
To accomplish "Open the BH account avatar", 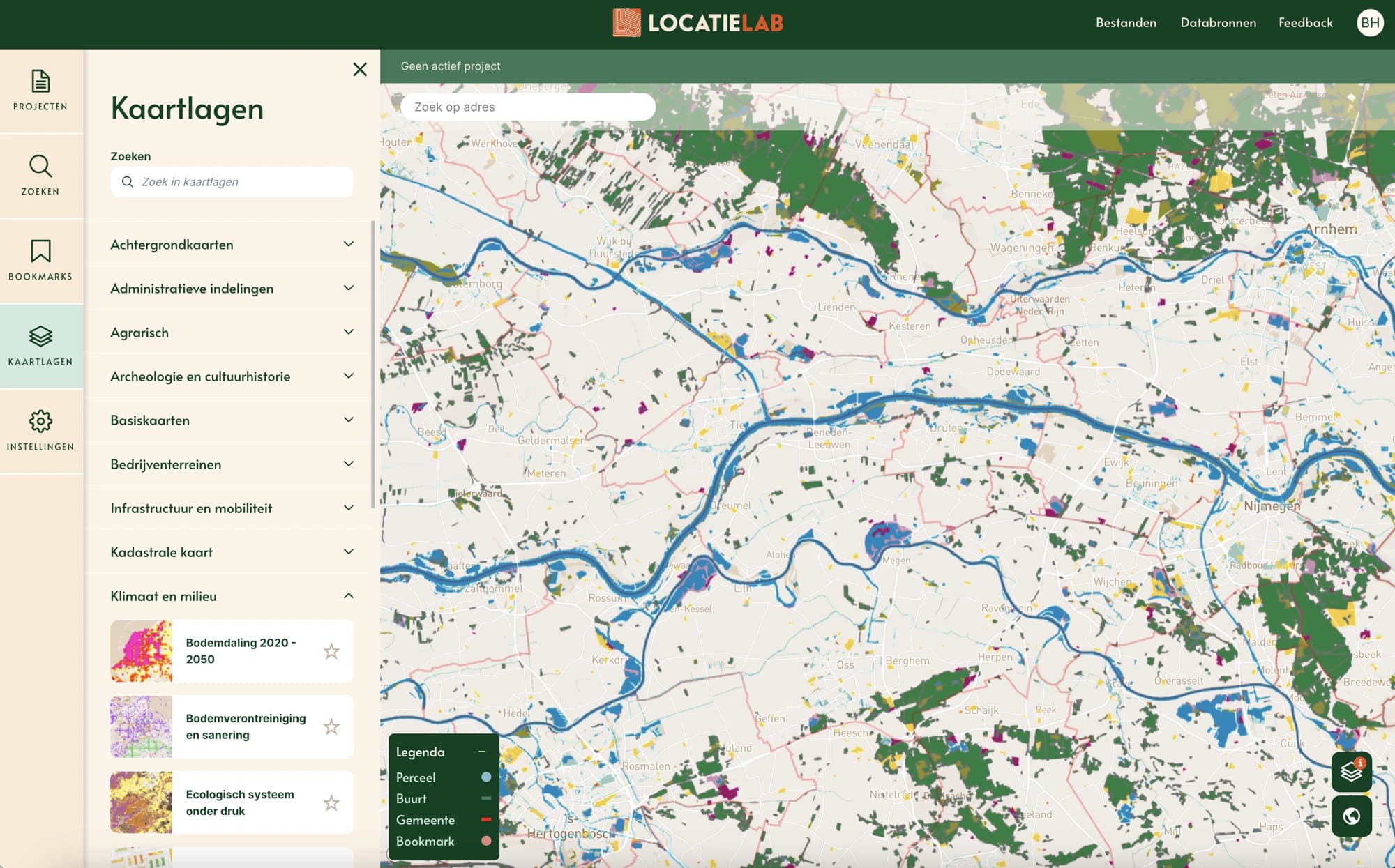I will click(x=1371, y=22).
